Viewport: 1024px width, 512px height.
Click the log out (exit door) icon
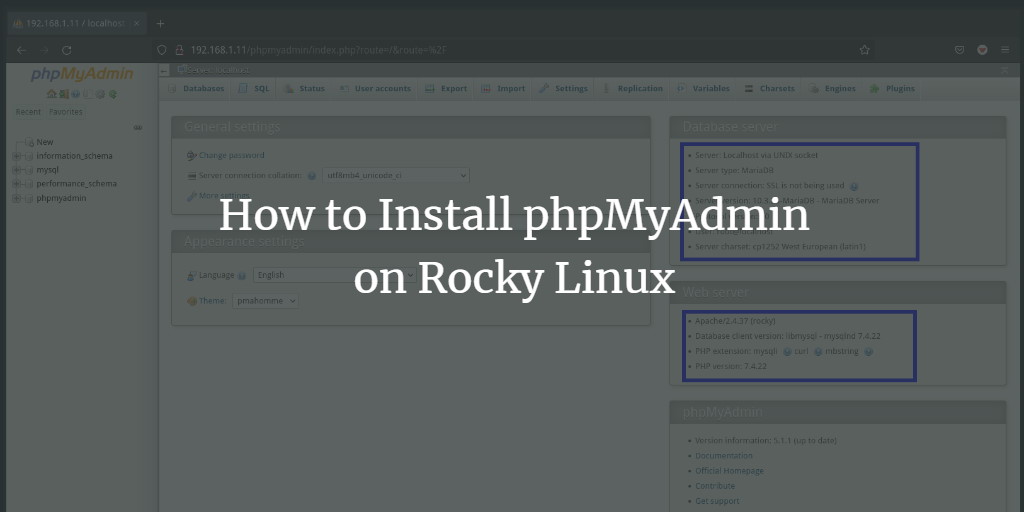63,94
